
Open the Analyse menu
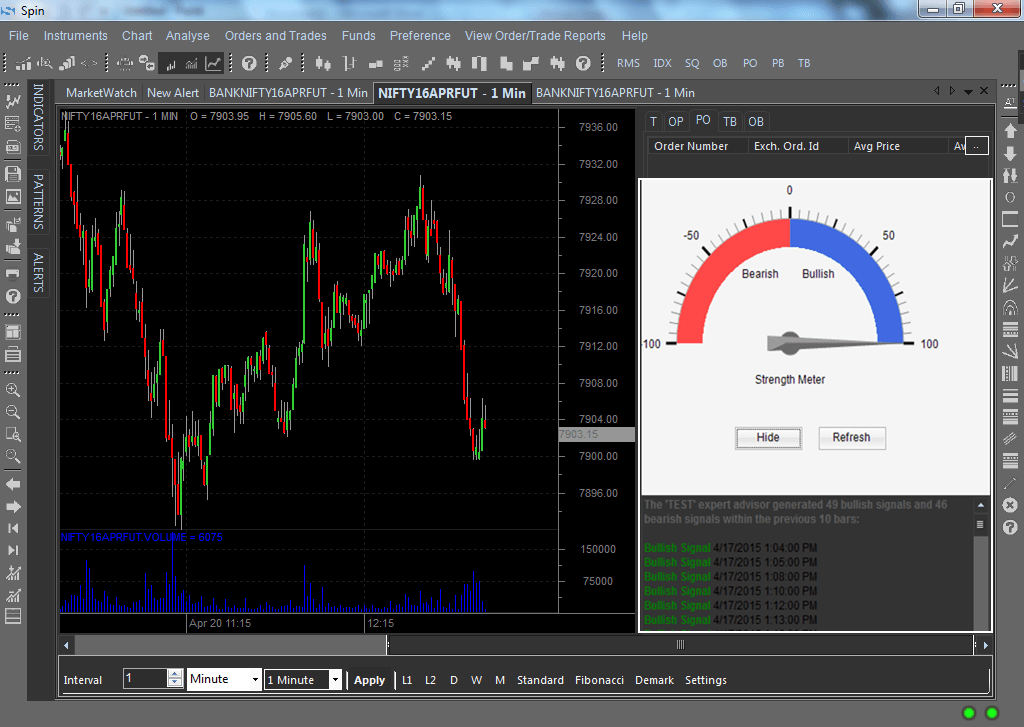[x=188, y=36]
